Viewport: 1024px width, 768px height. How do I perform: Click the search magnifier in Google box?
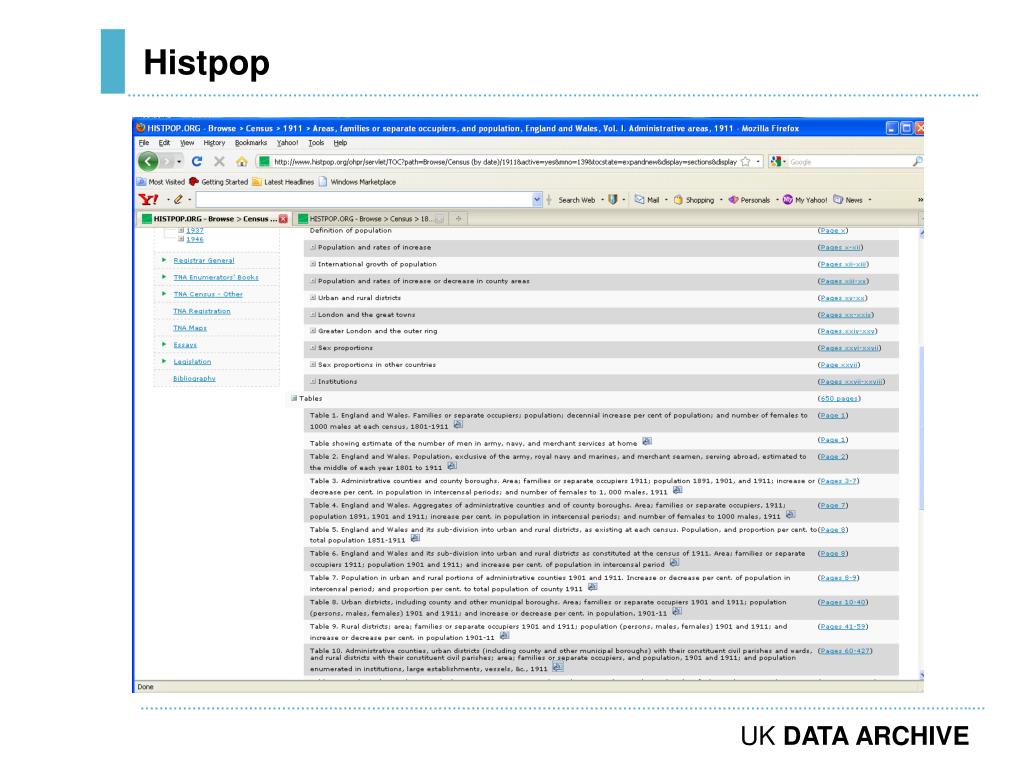[917, 161]
